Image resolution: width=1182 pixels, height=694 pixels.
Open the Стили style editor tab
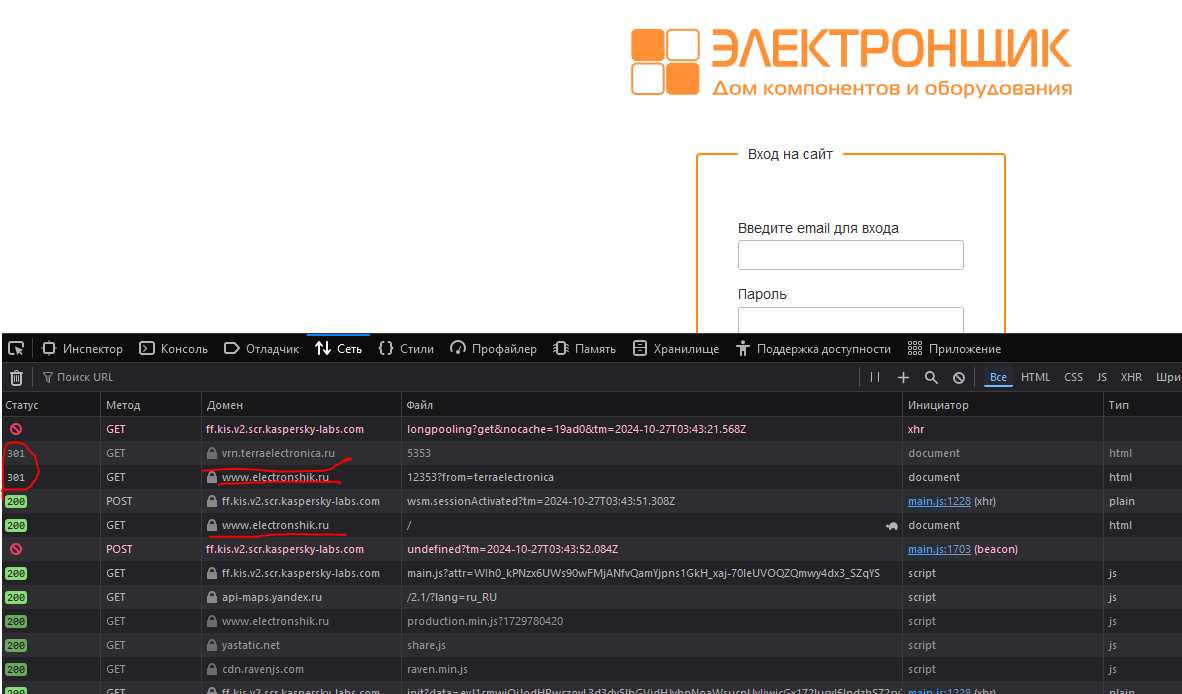(406, 349)
